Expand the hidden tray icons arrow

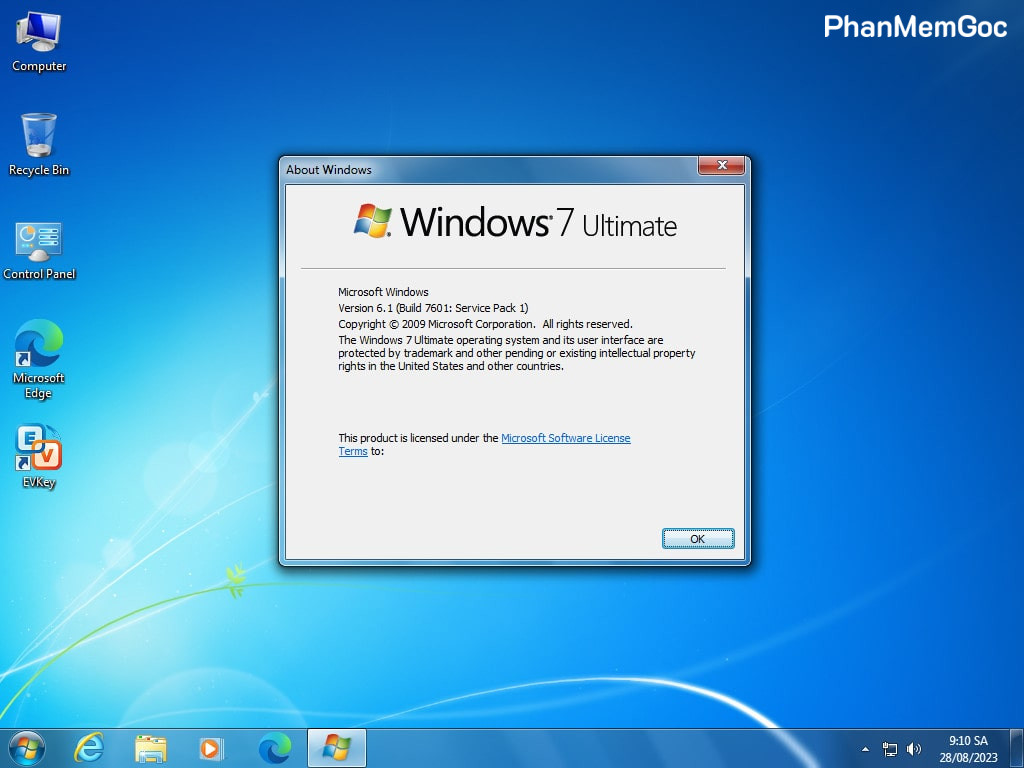(865, 749)
